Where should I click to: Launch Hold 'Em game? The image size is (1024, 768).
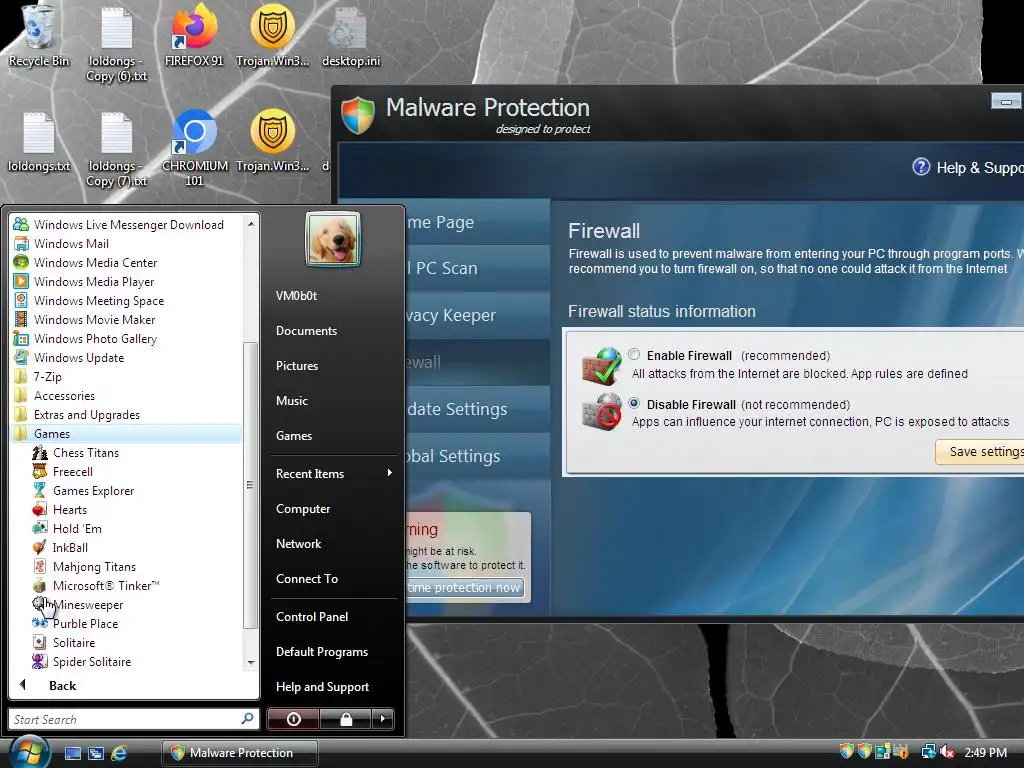[x=77, y=528]
